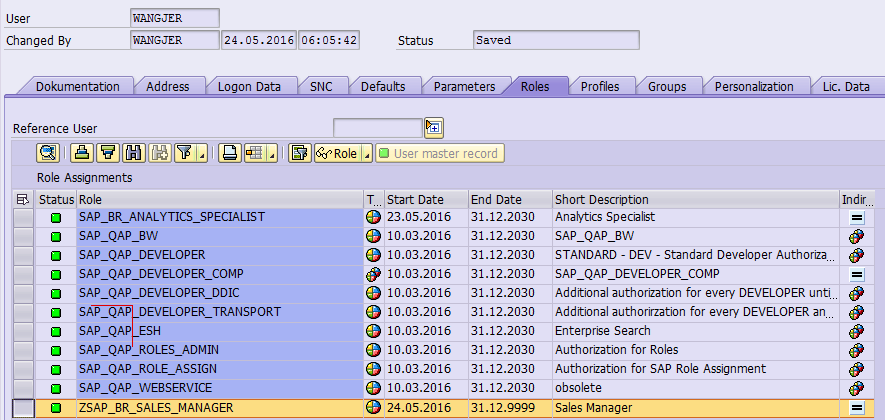Click the Role display button with glasses
Viewport: 885px width, 420px height.
tap(337, 154)
